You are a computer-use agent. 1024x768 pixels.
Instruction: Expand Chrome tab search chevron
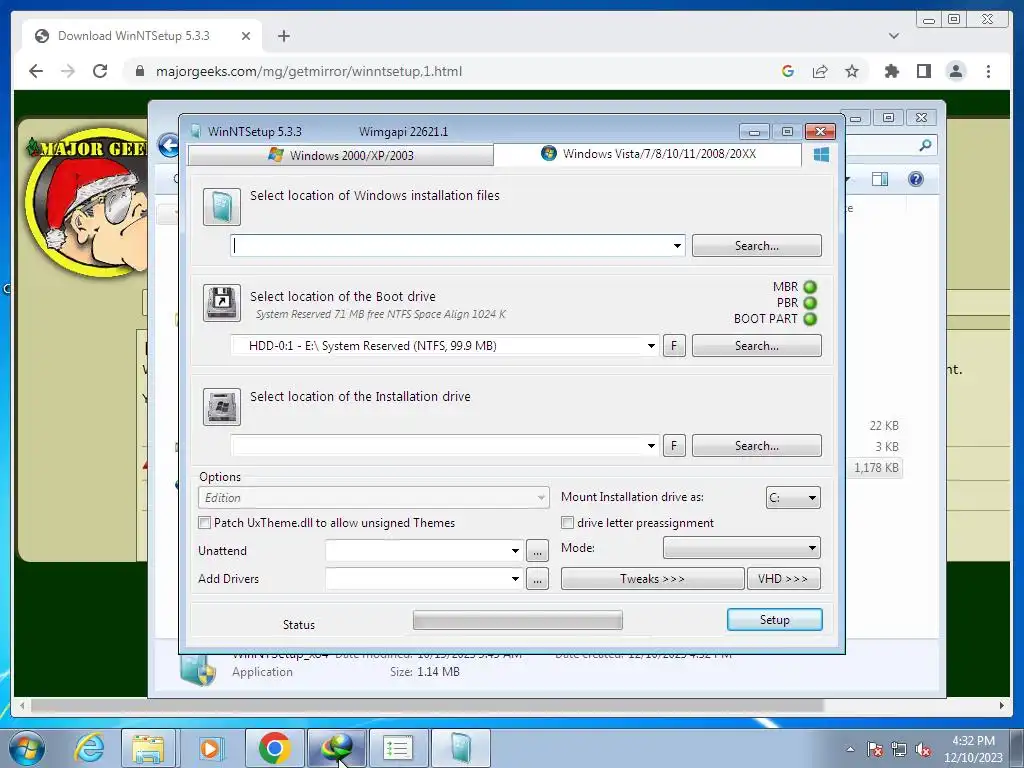click(893, 36)
